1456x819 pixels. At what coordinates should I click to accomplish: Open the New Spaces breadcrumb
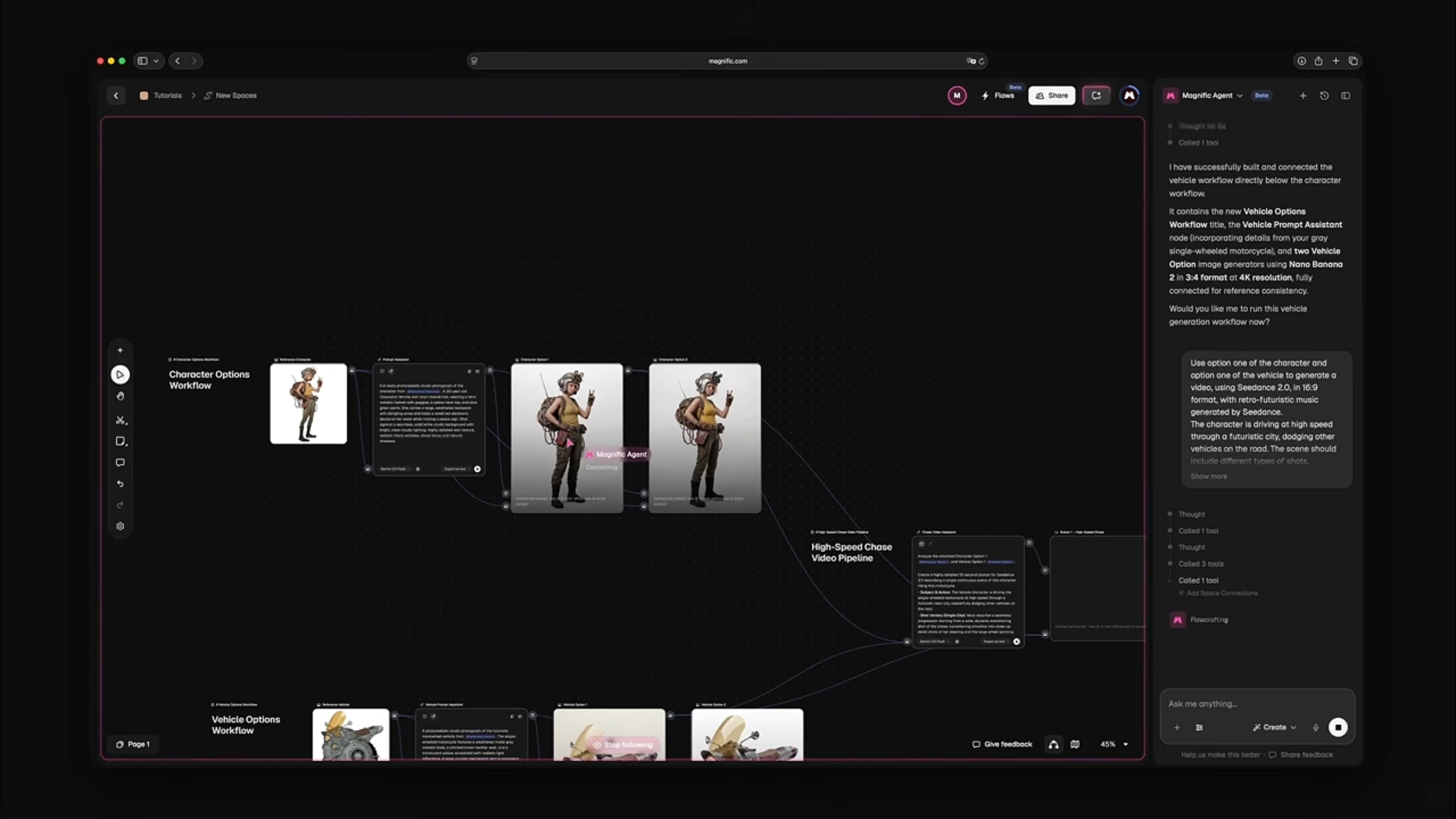pos(231,96)
